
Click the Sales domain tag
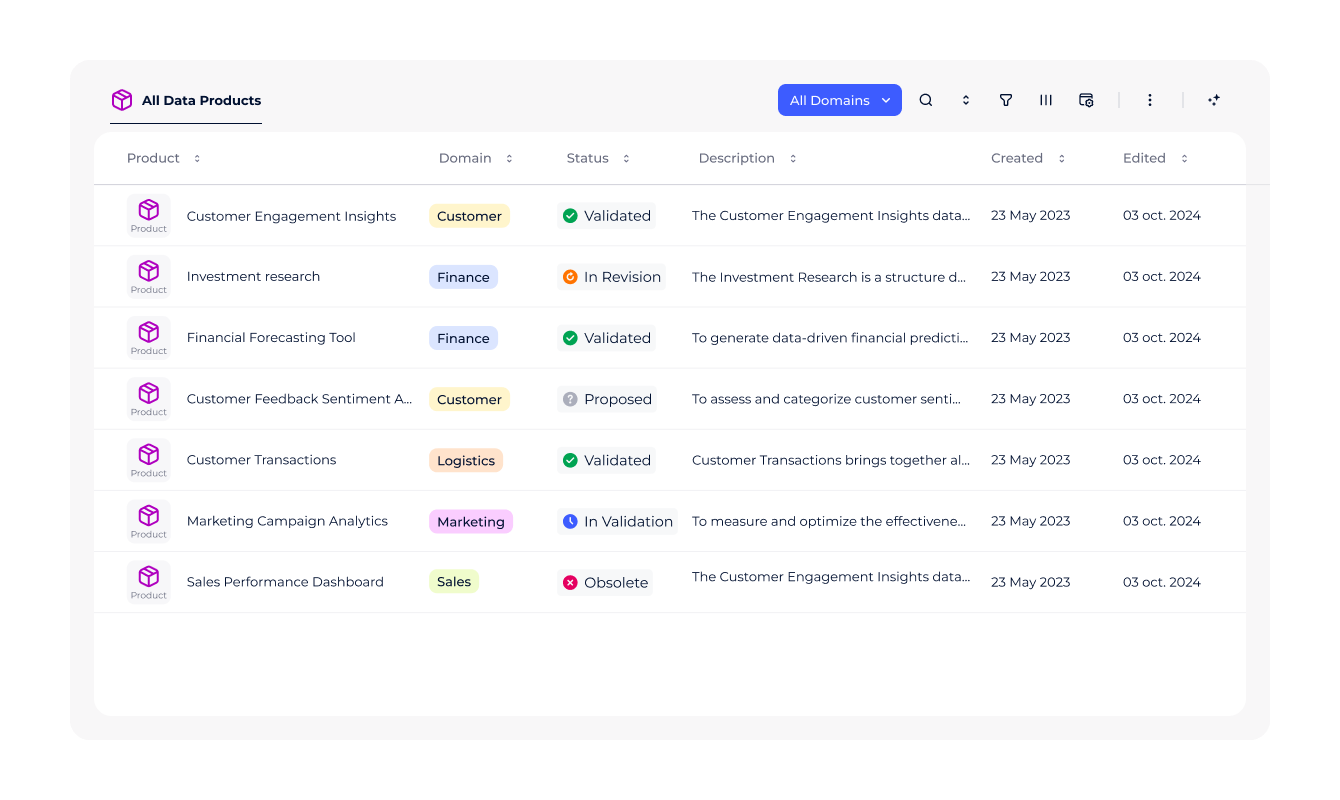pyautogui.click(x=454, y=581)
